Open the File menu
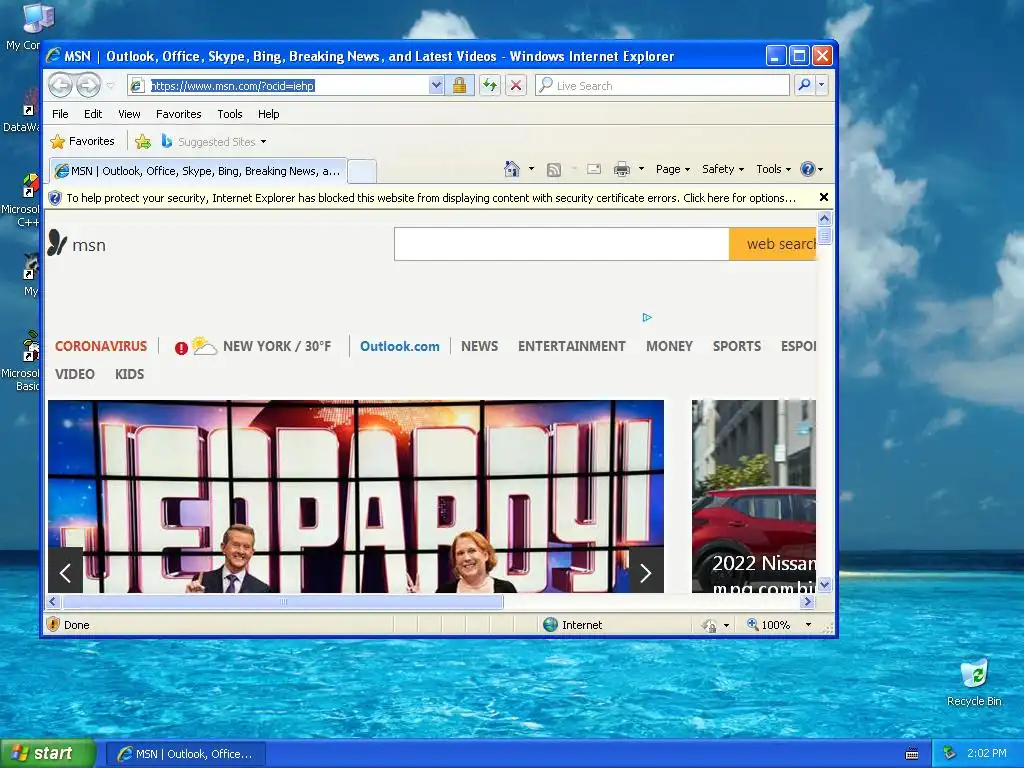 click(x=60, y=114)
